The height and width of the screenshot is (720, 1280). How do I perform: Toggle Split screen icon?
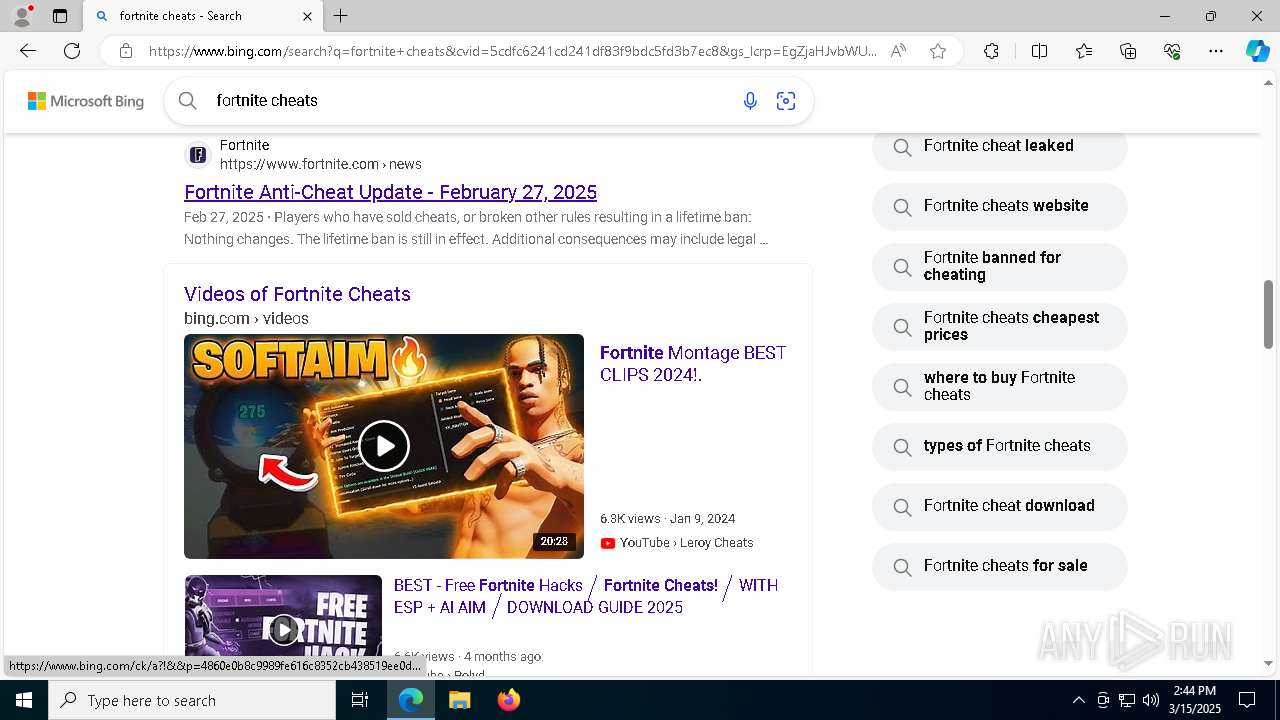[1039, 51]
